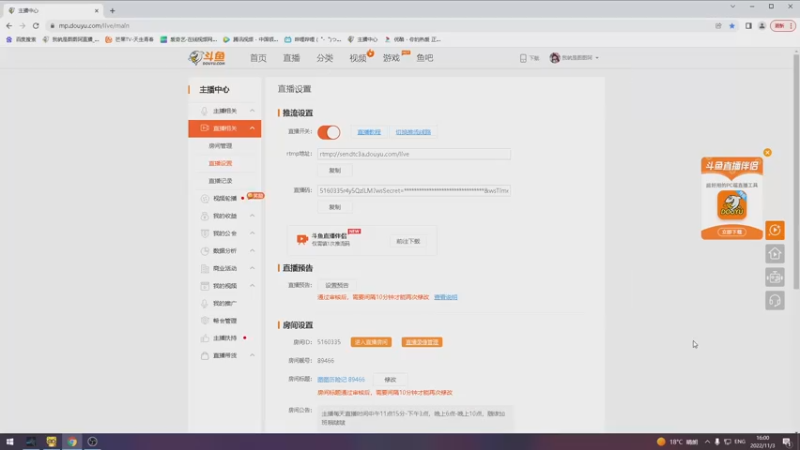Click 前往下载 button for 直播伴侣
The width and height of the screenshot is (800, 450).
[x=408, y=241]
